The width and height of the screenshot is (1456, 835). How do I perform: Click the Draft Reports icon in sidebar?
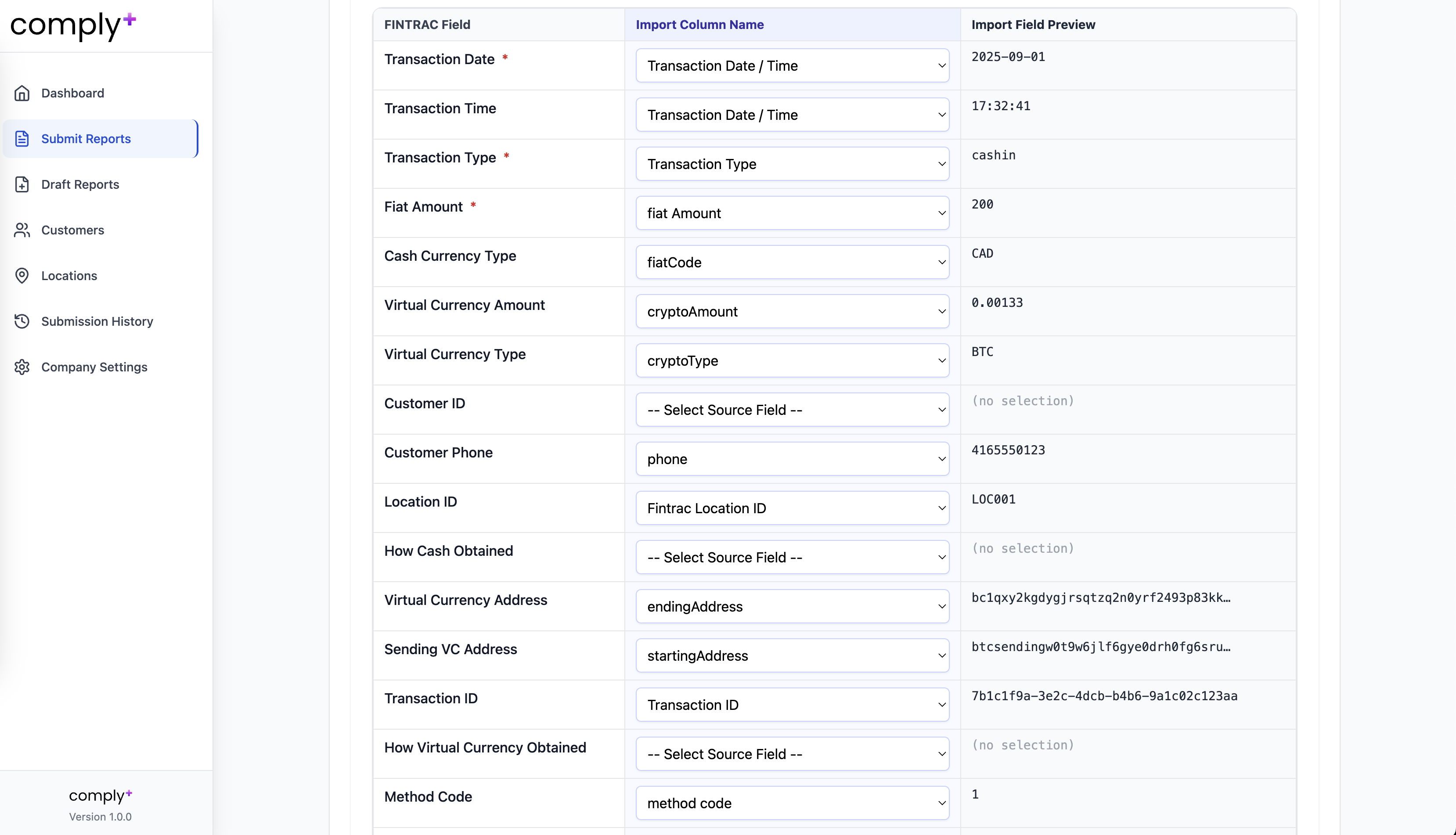pyautogui.click(x=22, y=184)
